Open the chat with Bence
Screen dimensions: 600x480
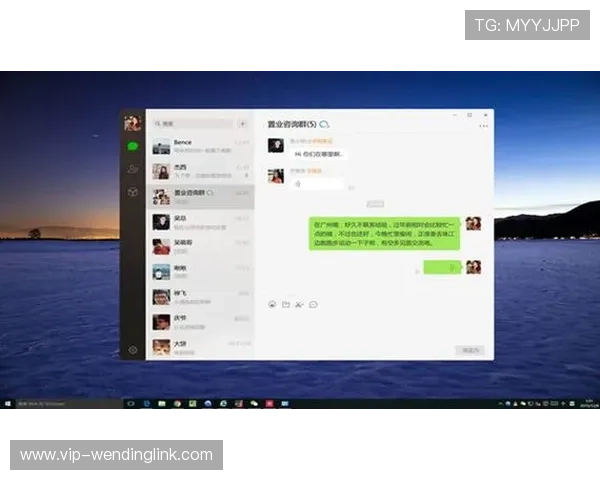pyautogui.click(x=200, y=146)
